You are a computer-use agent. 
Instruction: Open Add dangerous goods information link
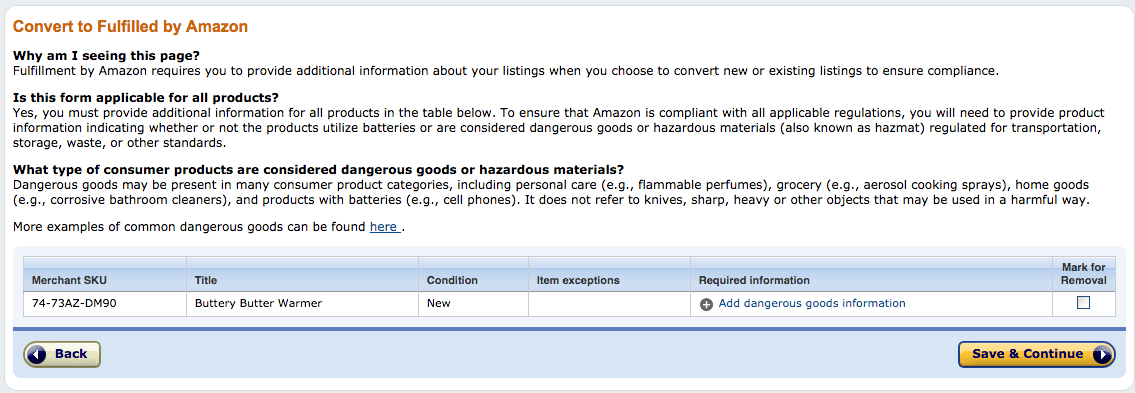(x=811, y=303)
